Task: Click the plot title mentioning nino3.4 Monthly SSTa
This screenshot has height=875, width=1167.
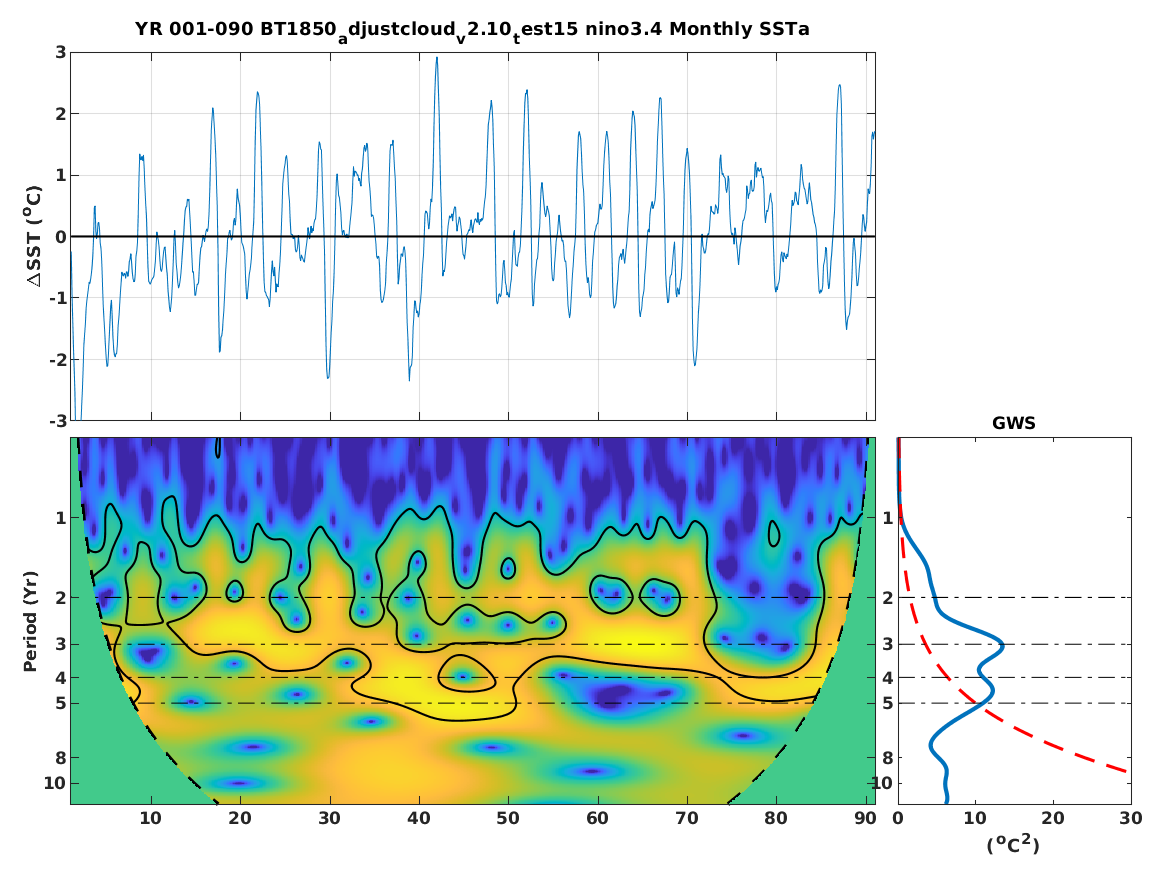Action: 472,30
